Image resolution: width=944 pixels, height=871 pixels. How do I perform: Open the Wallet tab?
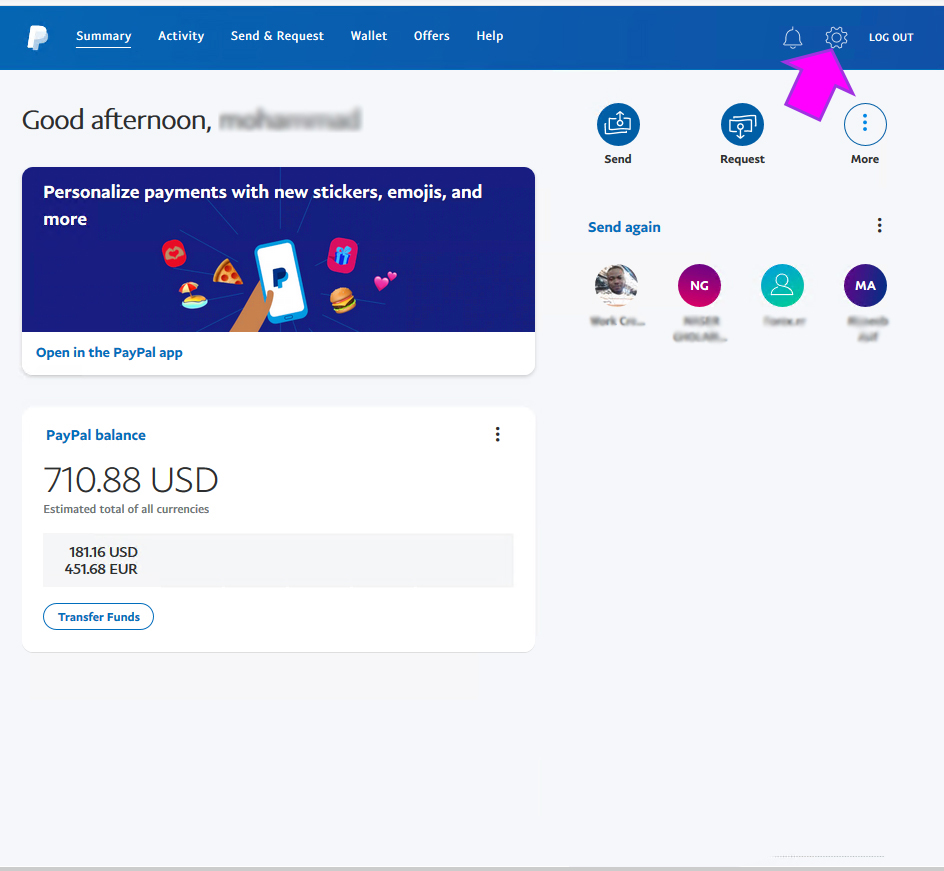tap(368, 36)
